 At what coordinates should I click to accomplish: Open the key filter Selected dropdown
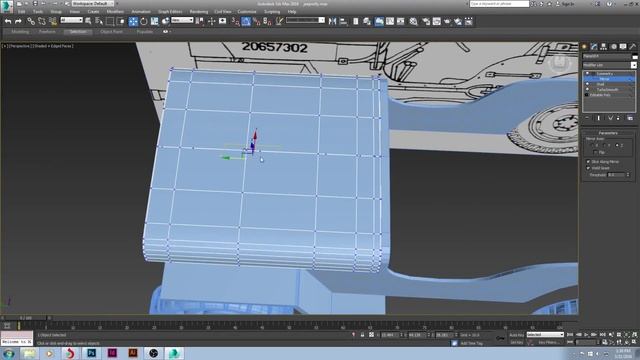(544, 335)
